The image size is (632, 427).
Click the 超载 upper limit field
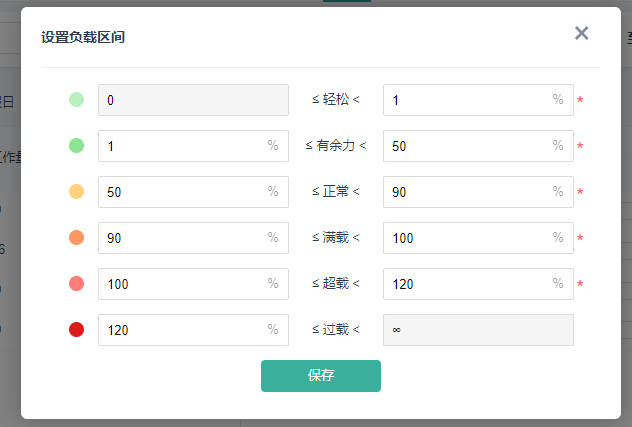467,284
